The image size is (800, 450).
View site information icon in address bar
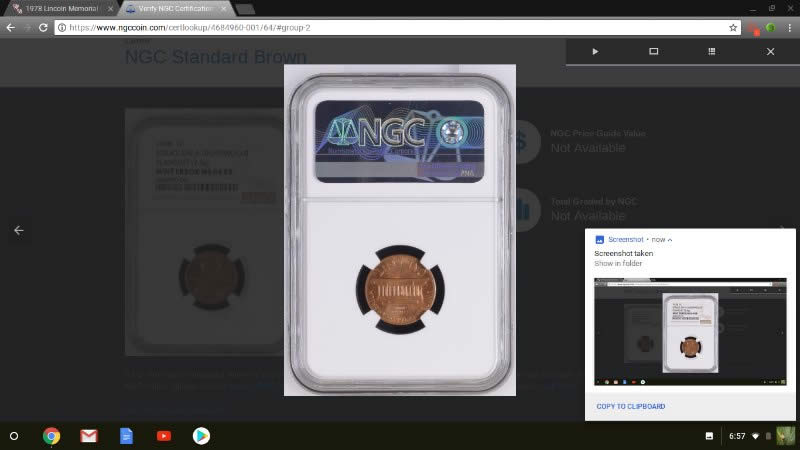point(62,28)
